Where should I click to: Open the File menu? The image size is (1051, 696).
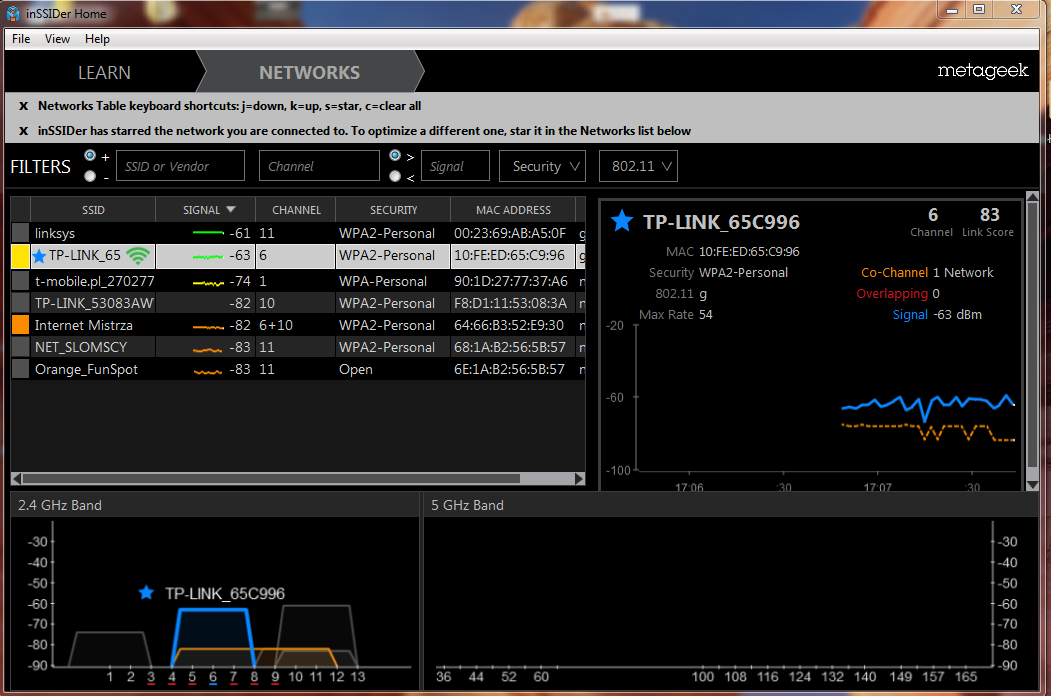21,39
